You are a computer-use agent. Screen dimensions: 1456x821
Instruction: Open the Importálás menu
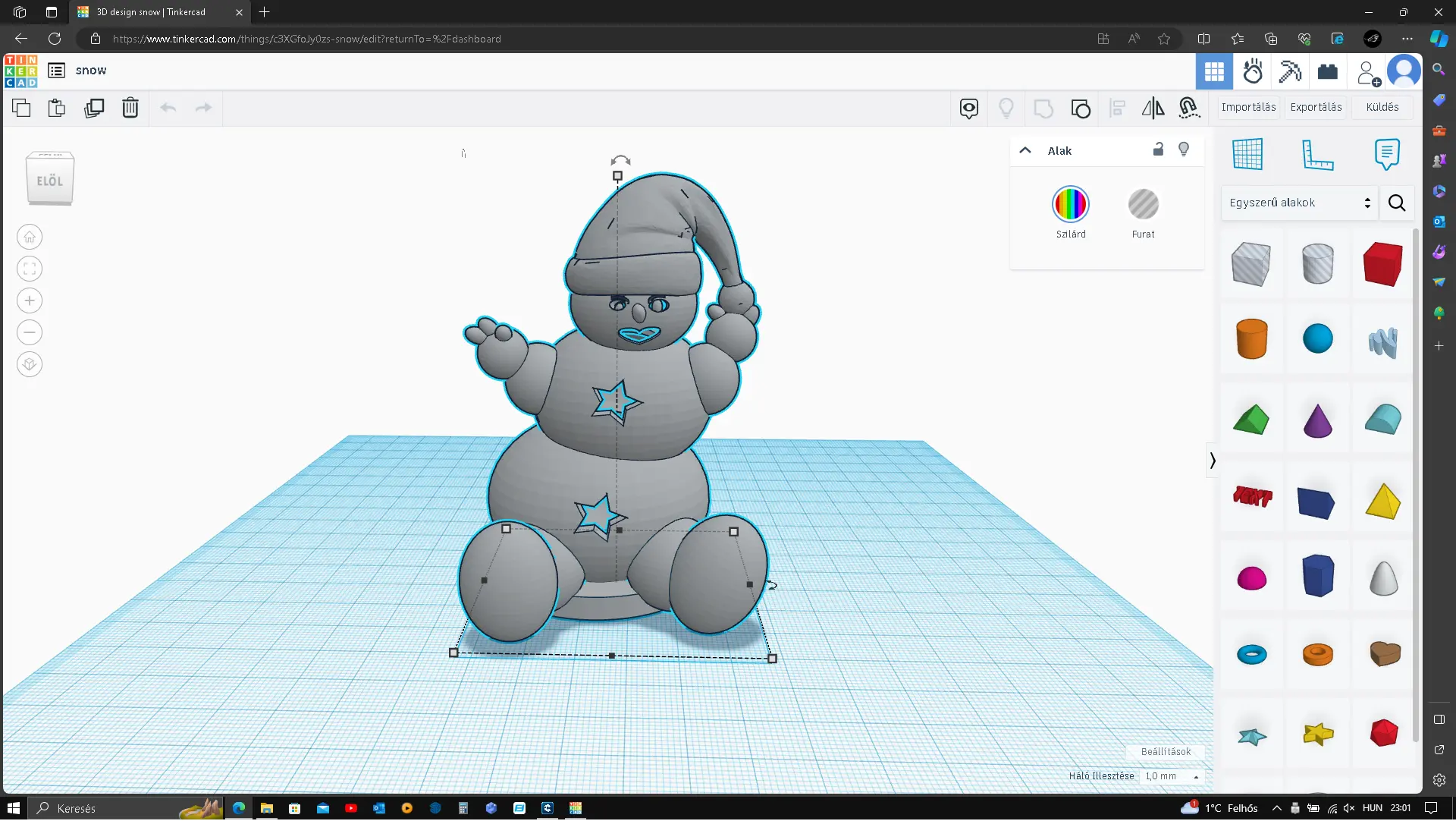click(x=1248, y=108)
